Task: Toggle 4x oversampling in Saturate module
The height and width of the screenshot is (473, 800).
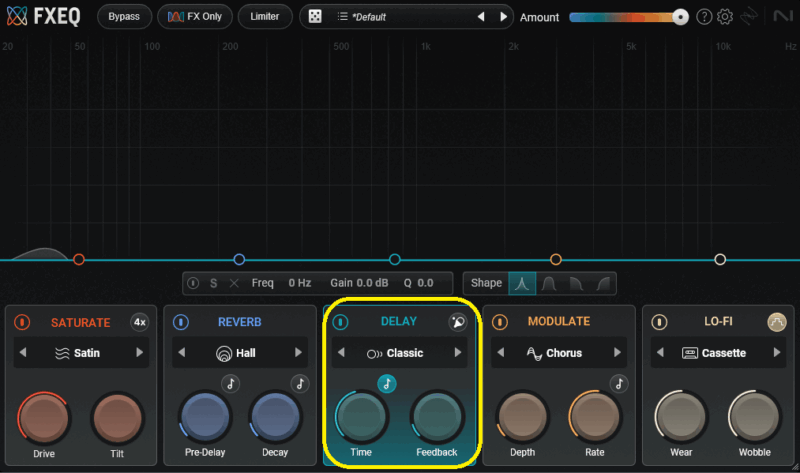Action: click(x=140, y=322)
